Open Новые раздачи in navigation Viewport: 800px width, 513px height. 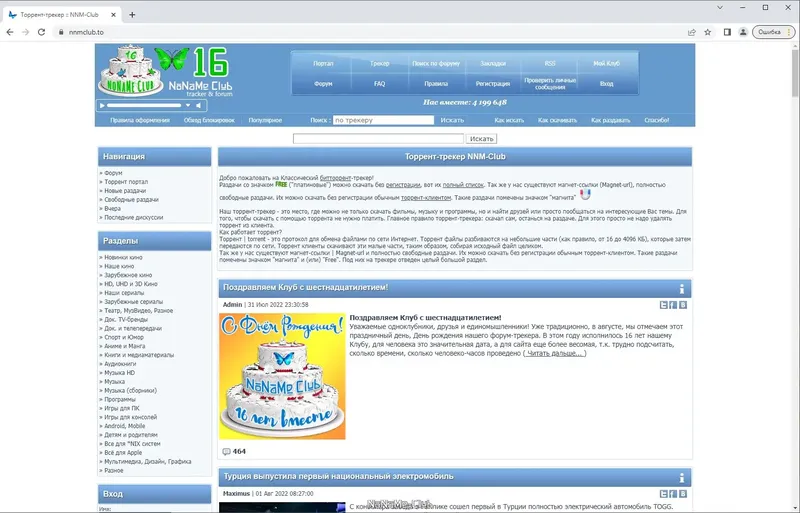pyautogui.click(x=125, y=191)
